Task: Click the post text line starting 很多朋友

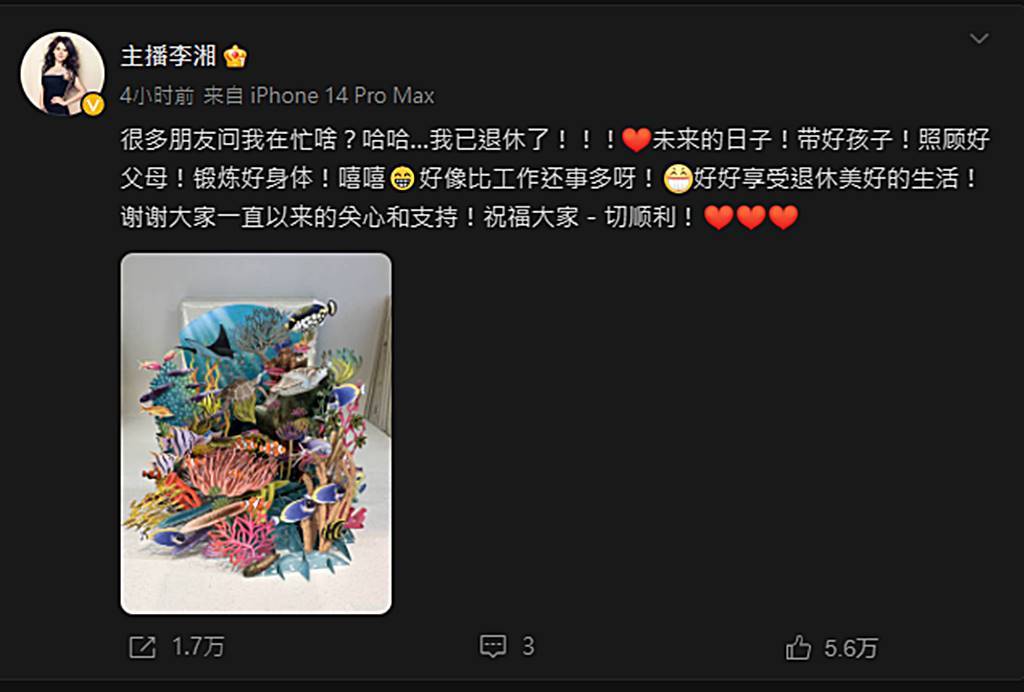Action: click(555, 140)
